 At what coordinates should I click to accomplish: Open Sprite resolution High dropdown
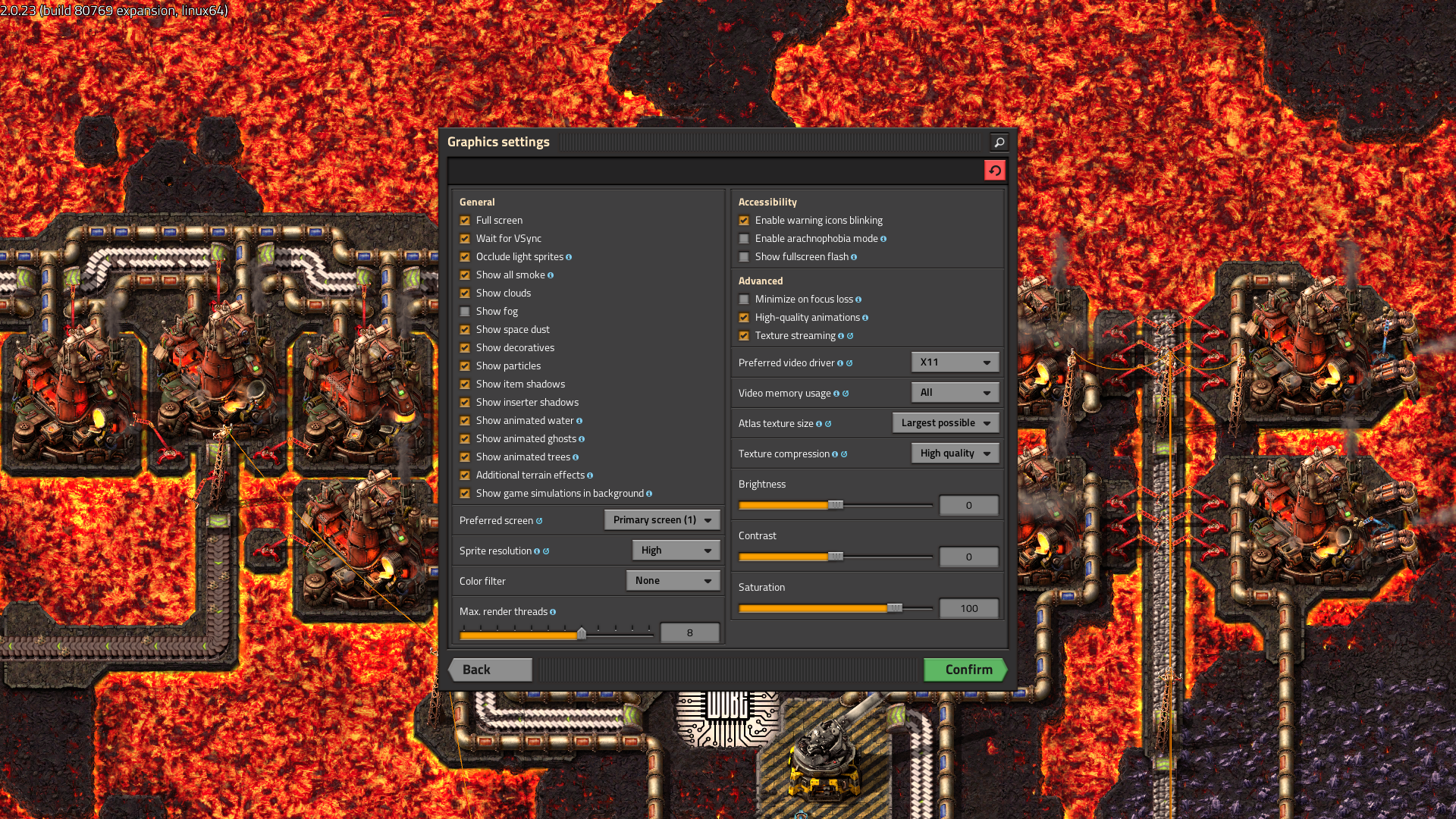pos(676,551)
